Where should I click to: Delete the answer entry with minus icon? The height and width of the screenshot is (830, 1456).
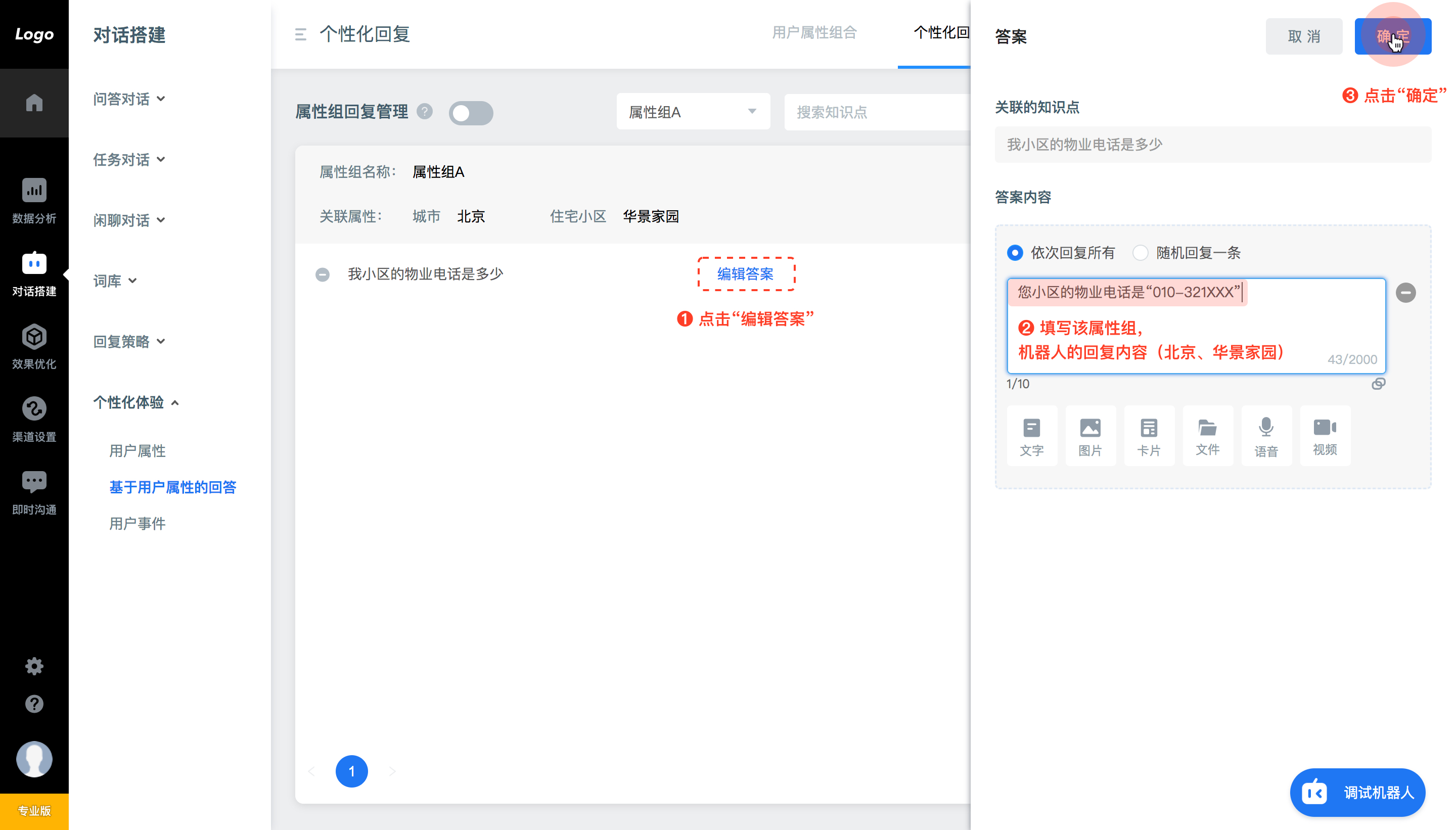pos(1405,293)
